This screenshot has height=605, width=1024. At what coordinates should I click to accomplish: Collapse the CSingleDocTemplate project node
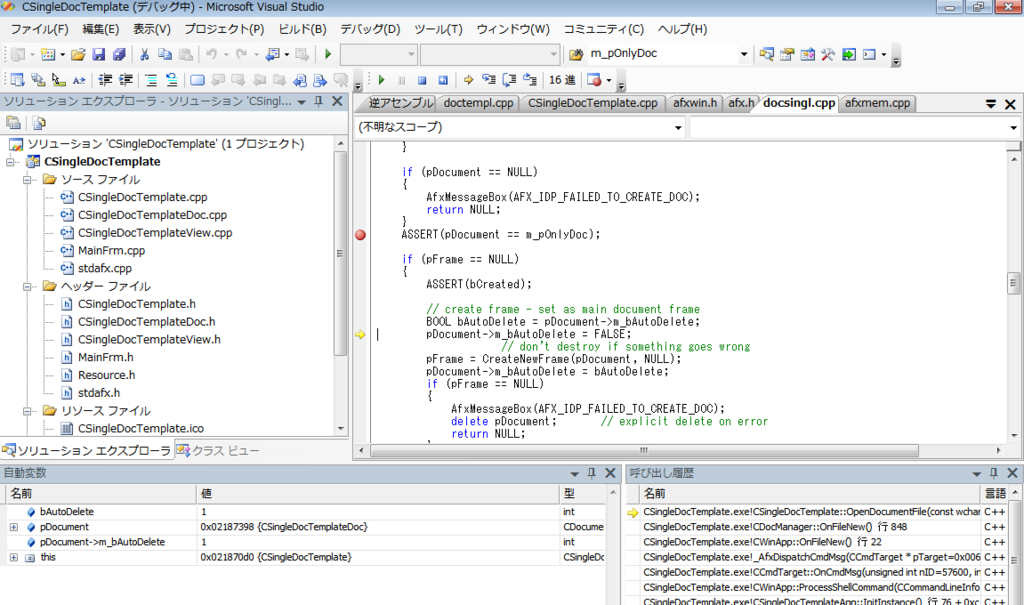point(11,161)
